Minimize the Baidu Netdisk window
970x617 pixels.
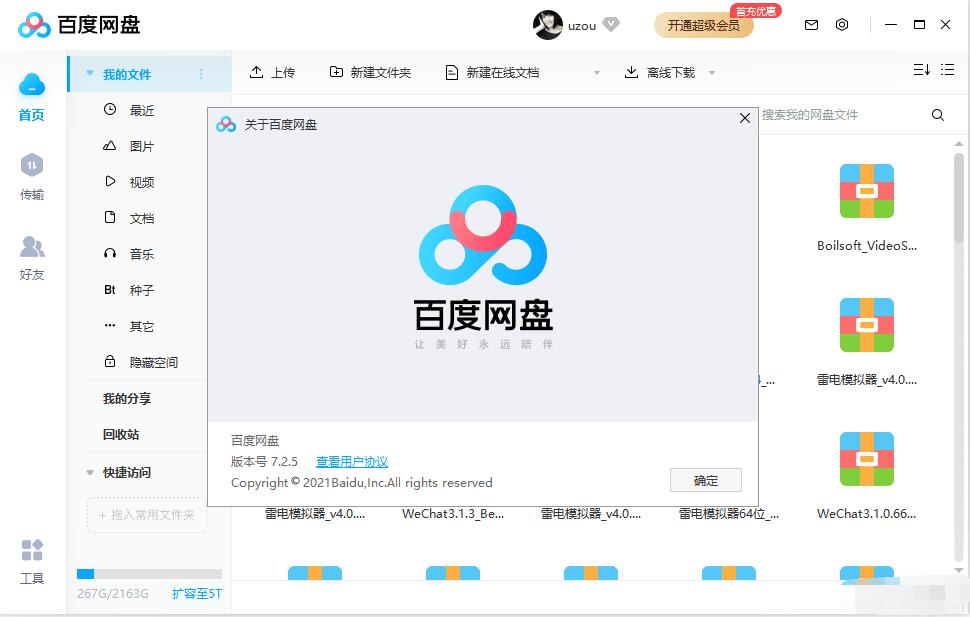tap(891, 25)
